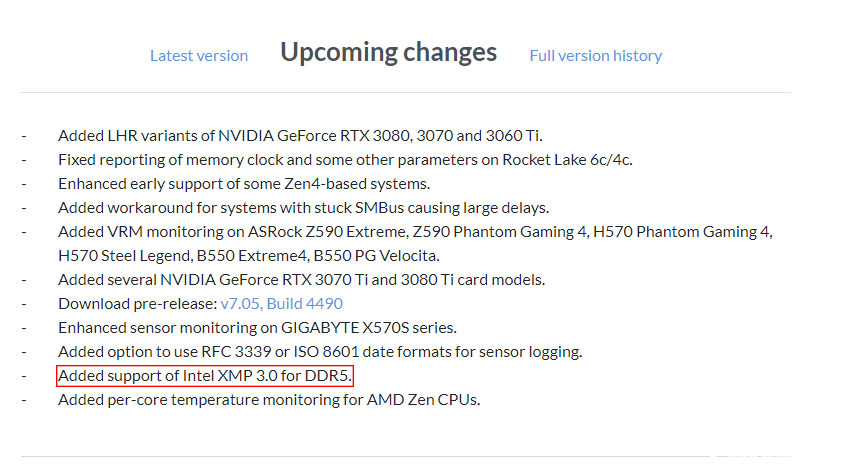Click the 'Download pre-release:' label text
The height and width of the screenshot is (475, 844).
(137, 304)
